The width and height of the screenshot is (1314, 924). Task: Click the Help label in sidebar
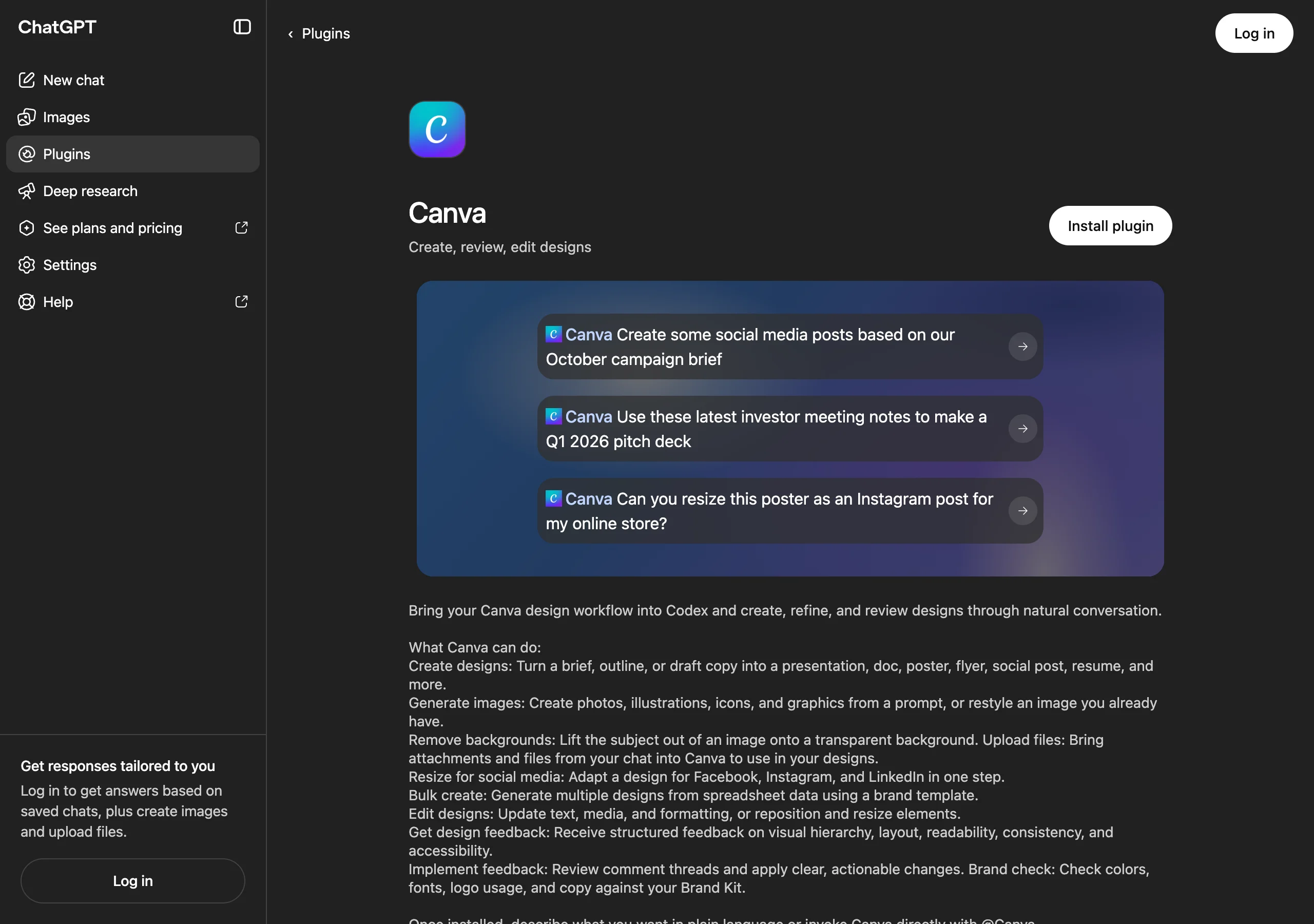[58, 302]
